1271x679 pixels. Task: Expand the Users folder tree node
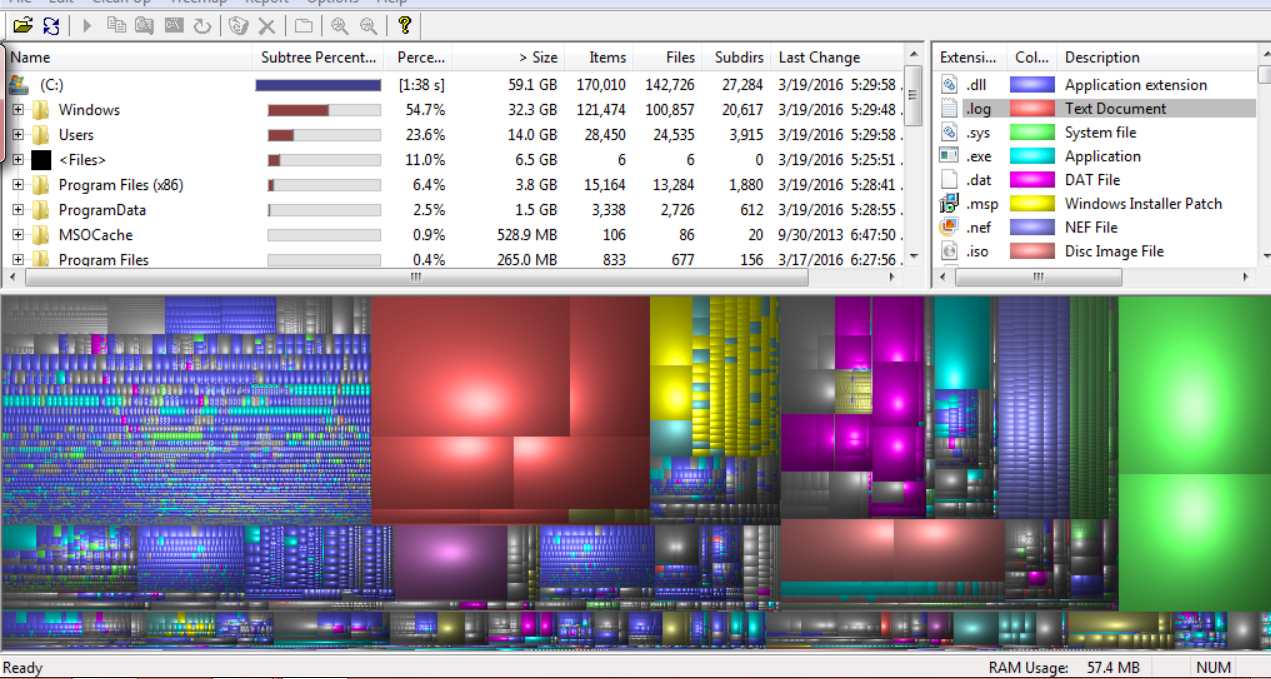click(x=18, y=135)
